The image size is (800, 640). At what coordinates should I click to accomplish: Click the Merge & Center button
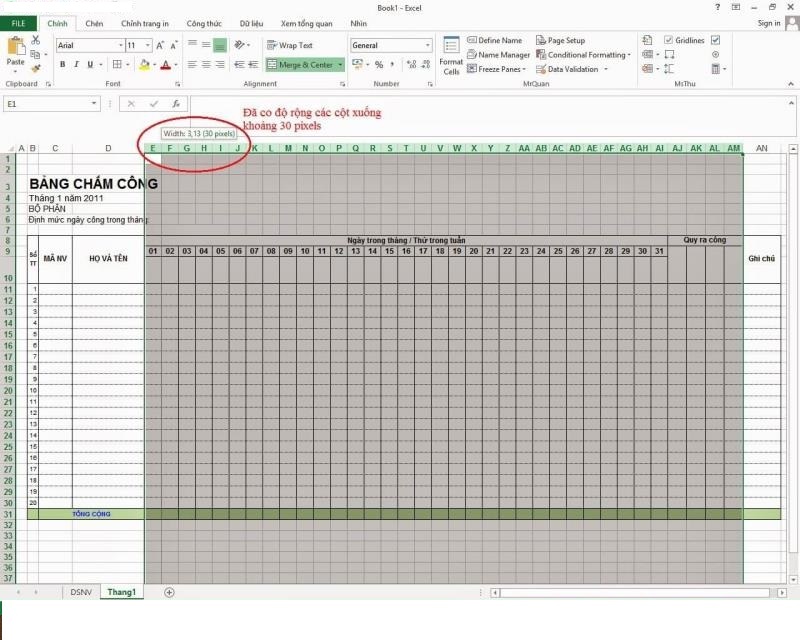coord(305,65)
